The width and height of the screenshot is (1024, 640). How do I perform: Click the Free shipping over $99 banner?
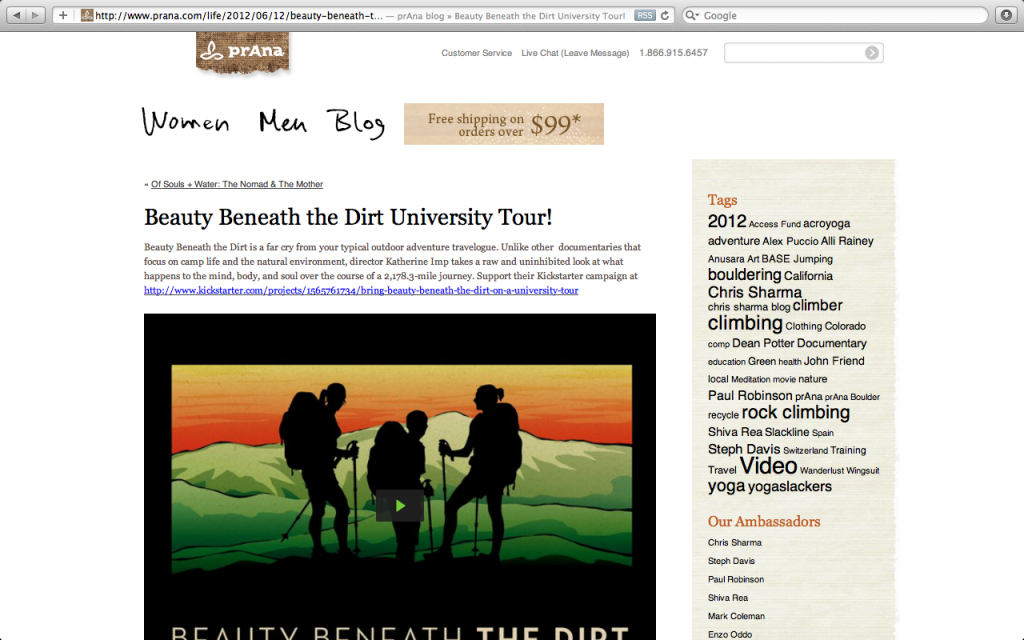click(x=504, y=123)
